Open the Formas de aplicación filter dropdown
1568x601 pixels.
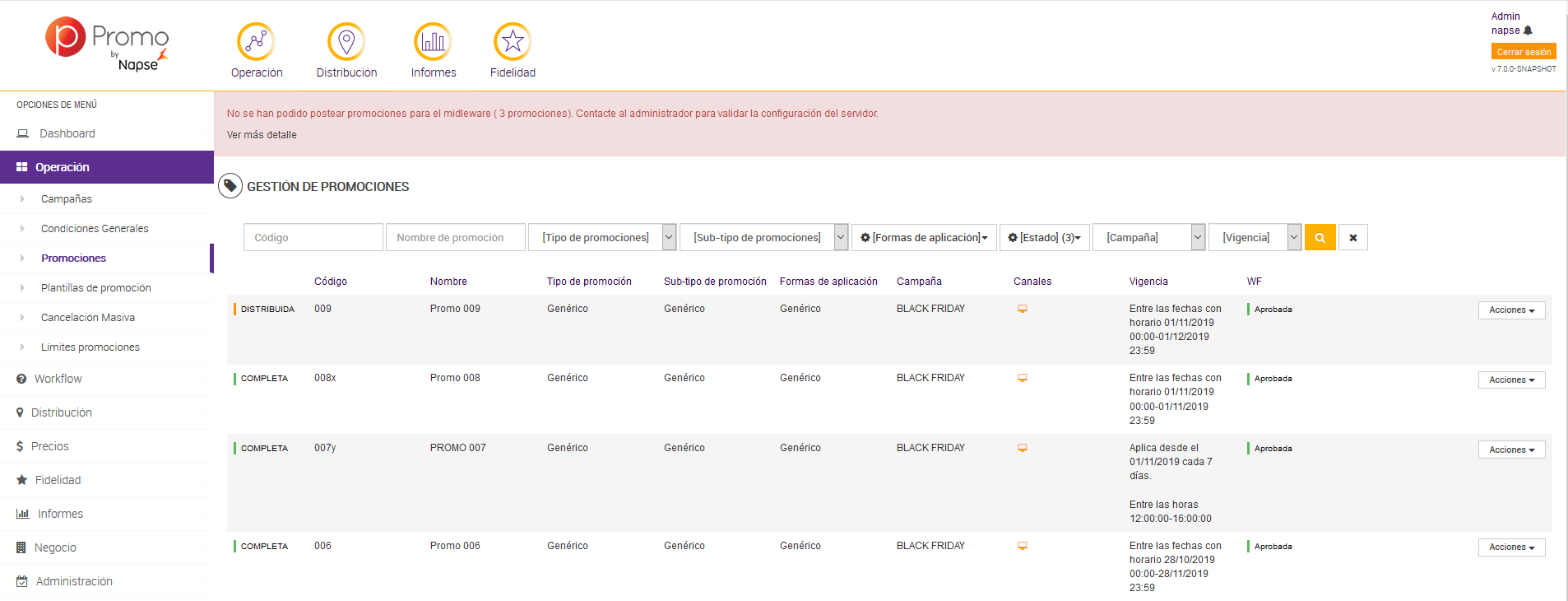(x=924, y=237)
